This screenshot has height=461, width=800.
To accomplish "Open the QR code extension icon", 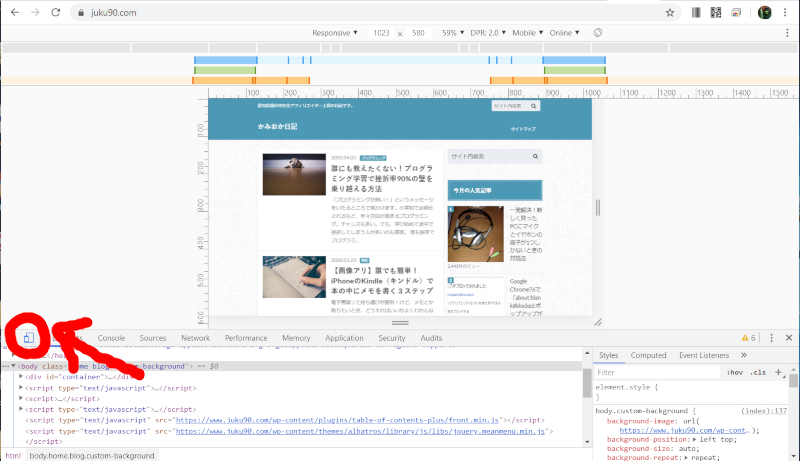I will coord(716,13).
